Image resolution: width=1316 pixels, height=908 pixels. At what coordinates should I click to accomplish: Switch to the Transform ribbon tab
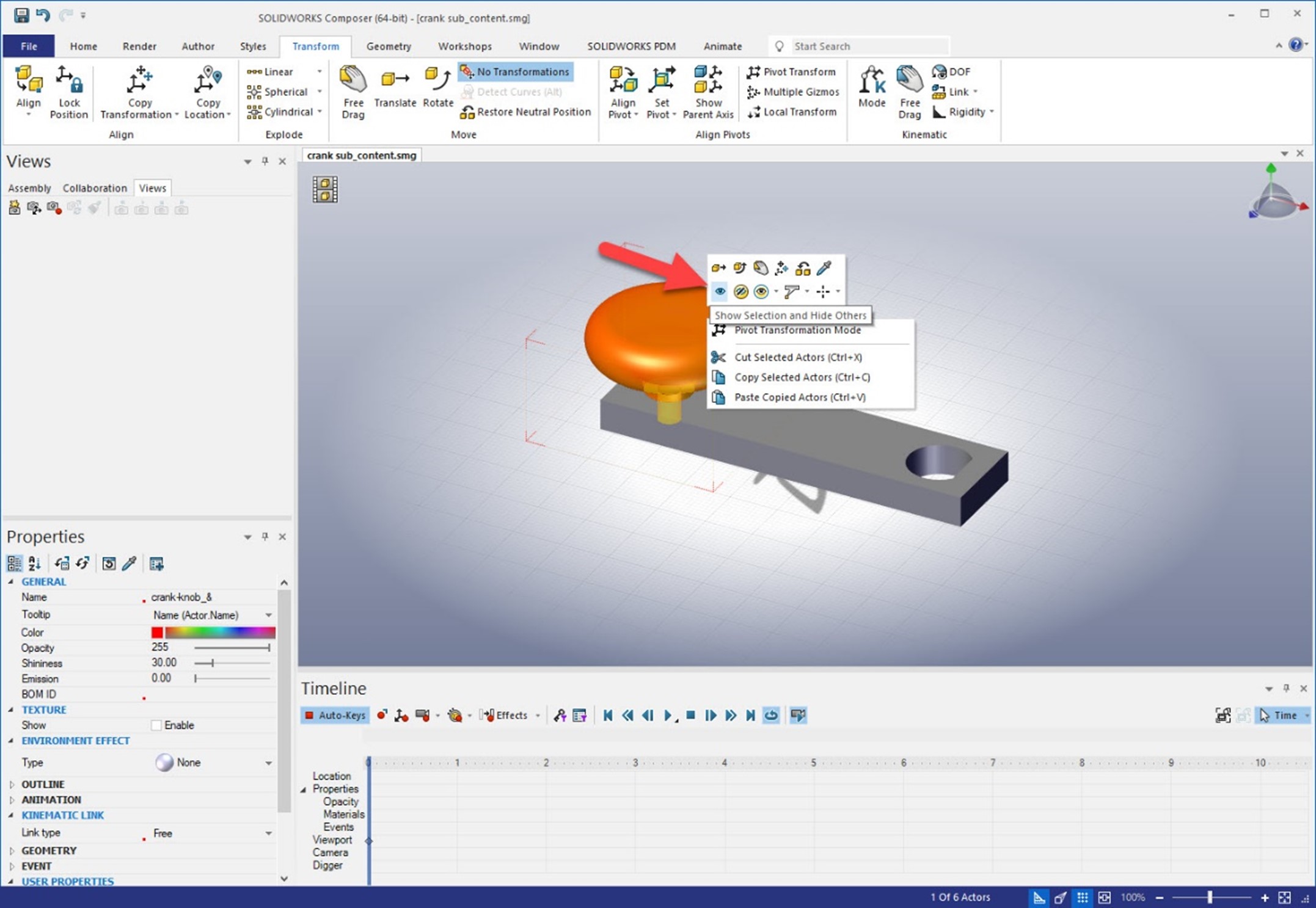coord(314,46)
